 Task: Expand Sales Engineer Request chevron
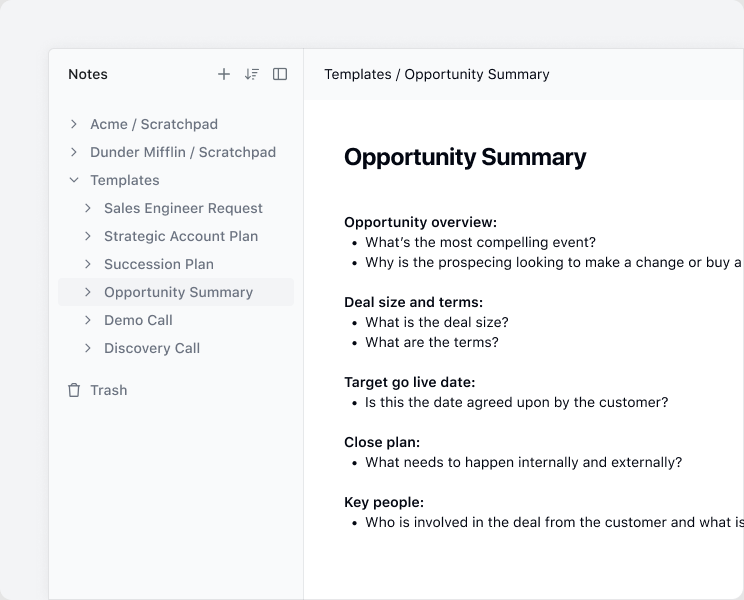[88, 208]
